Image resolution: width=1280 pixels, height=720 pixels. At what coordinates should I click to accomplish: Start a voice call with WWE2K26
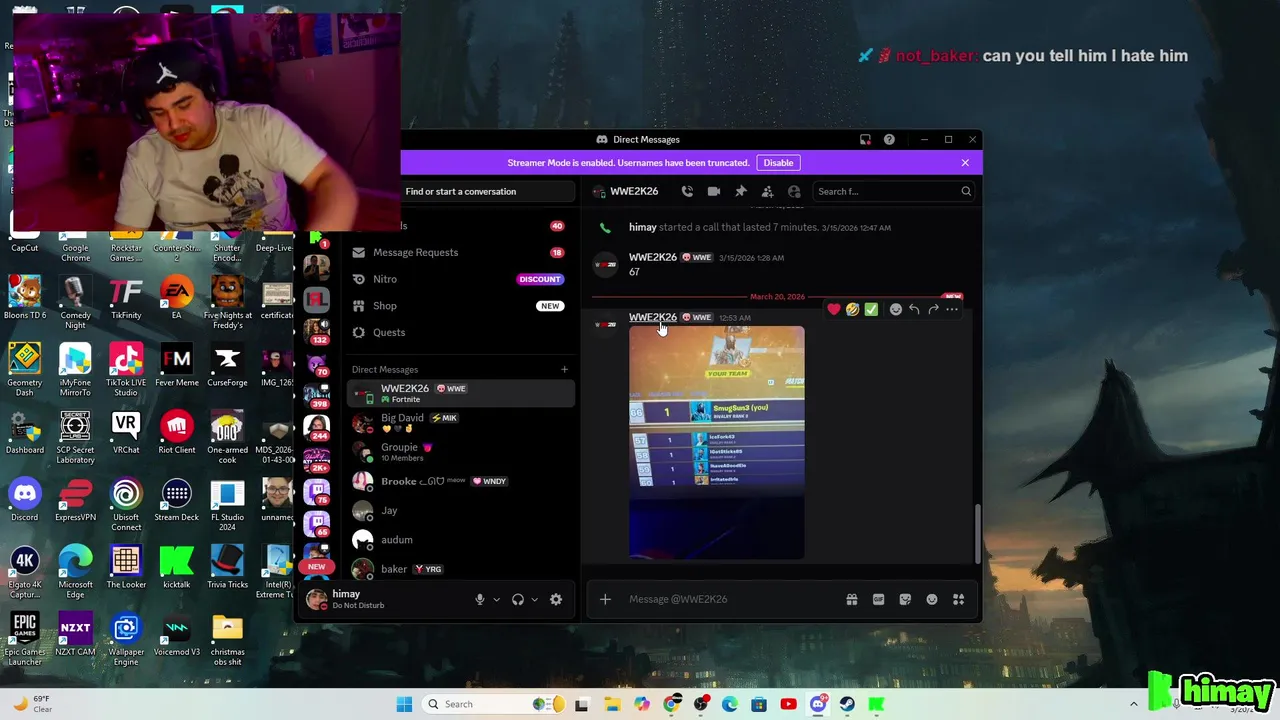(687, 191)
